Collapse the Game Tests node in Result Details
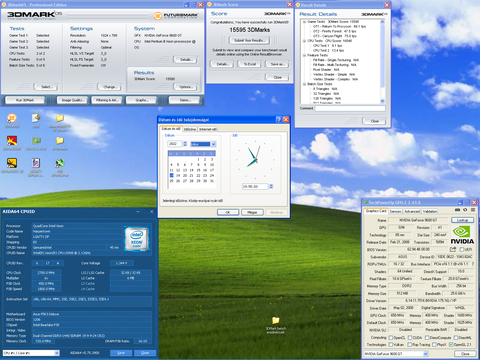 click(x=304, y=21)
